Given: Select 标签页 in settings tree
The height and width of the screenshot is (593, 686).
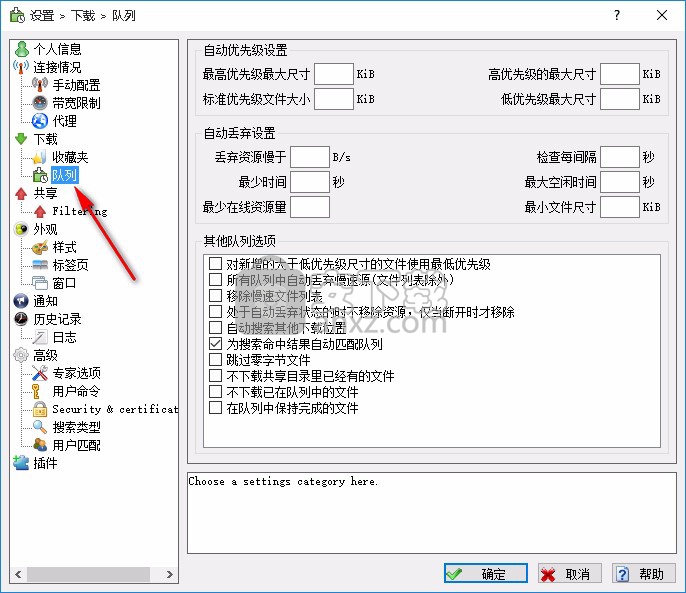Looking at the screenshot, I should [70, 265].
